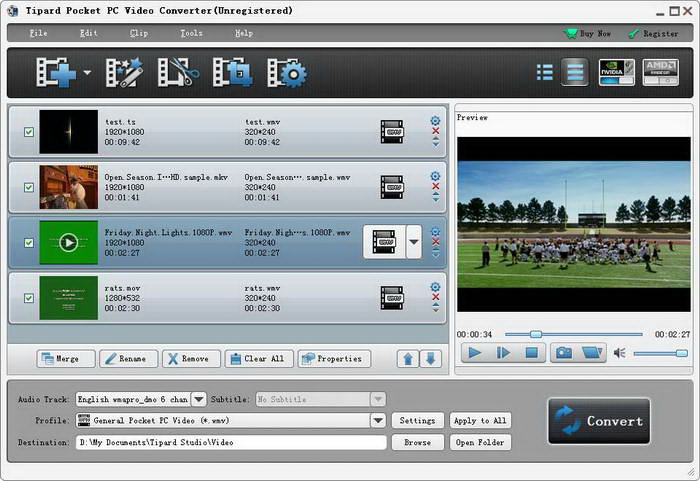Uncheck the Friday Night Lights checkbox
The height and width of the screenshot is (481, 700).
click(x=29, y=243)
